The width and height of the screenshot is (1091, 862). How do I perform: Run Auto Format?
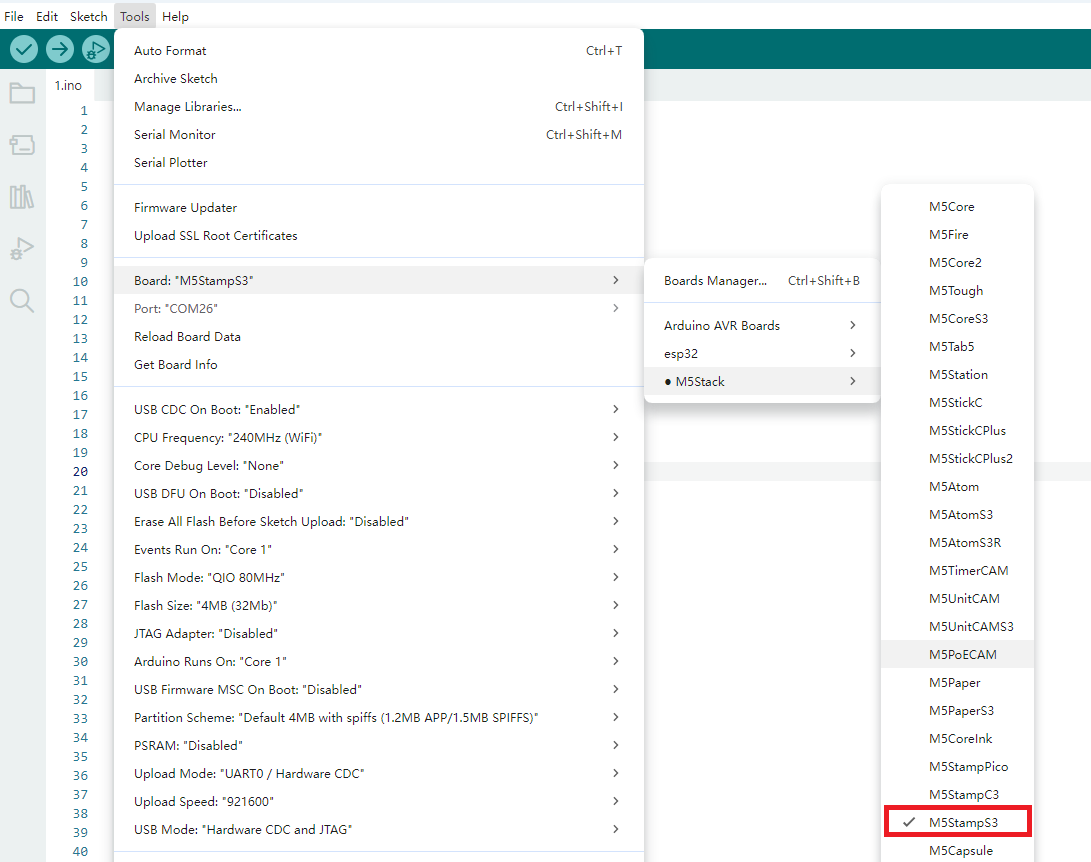[379, 51]
